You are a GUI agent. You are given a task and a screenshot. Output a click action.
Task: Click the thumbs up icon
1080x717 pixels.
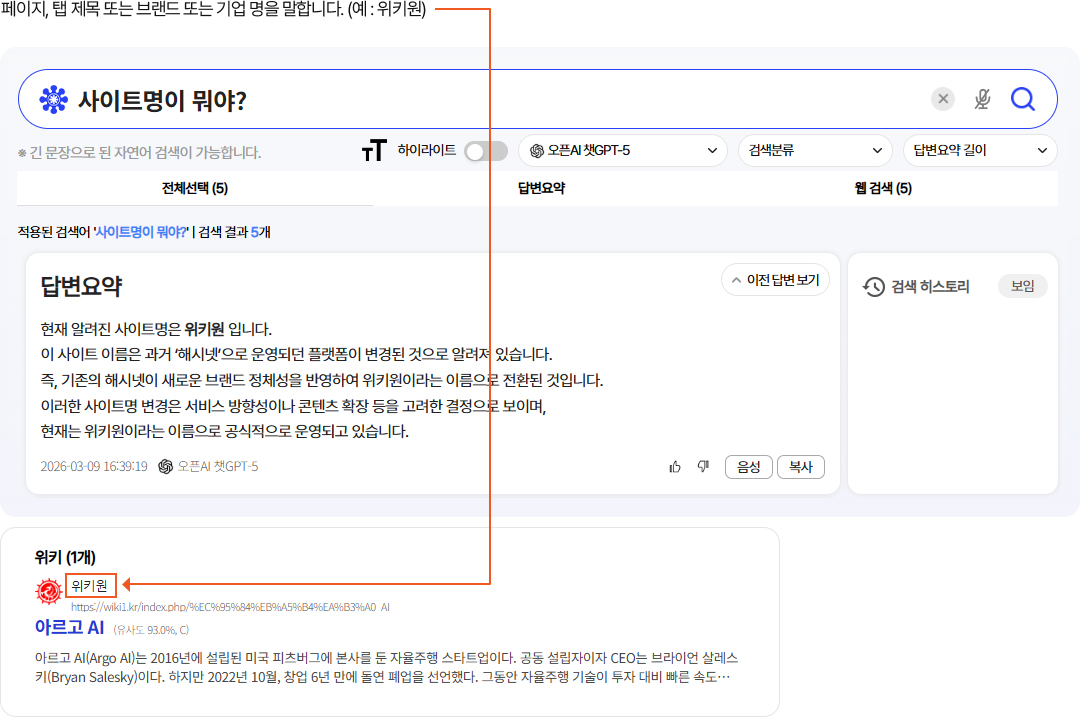(x=675, y=466)
